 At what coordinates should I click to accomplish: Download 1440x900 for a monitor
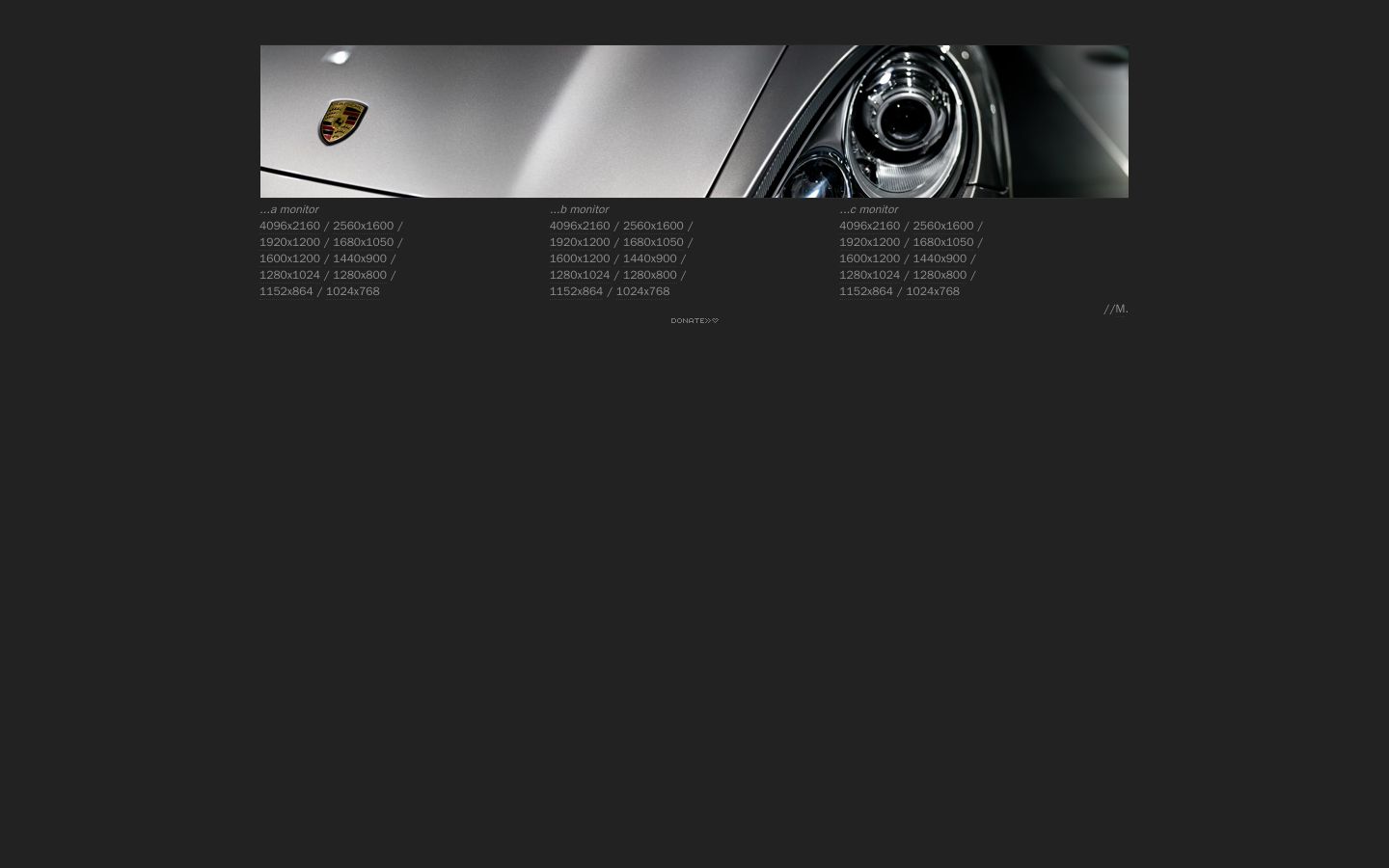coord(360,258)
